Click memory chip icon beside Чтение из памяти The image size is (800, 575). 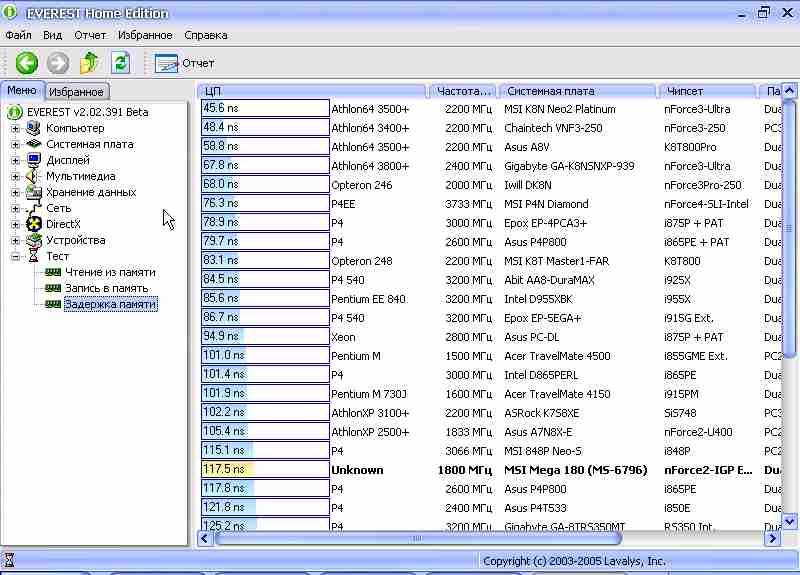pyautogui.click(x=53, y=272)
